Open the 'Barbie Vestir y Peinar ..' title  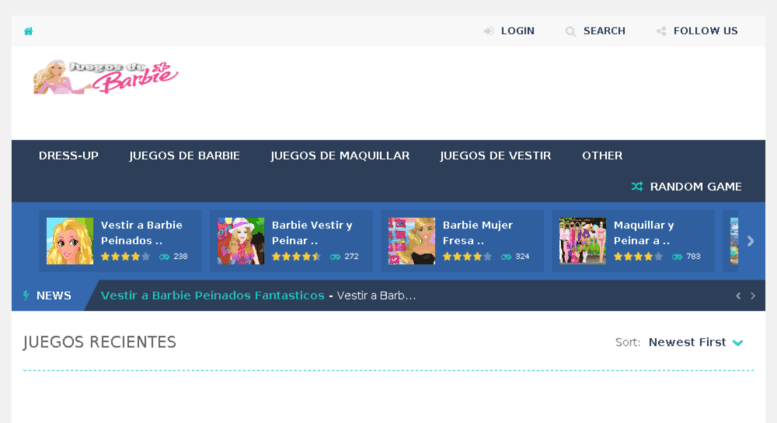click(x=312, y=233)
